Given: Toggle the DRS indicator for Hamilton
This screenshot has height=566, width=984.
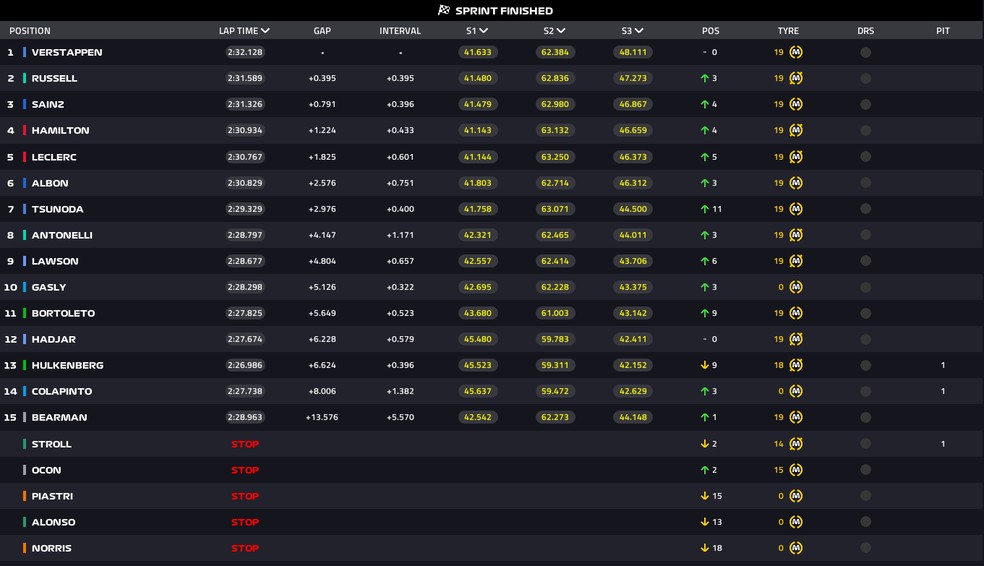Looking at the screenshot, I should tap(865, 130).
